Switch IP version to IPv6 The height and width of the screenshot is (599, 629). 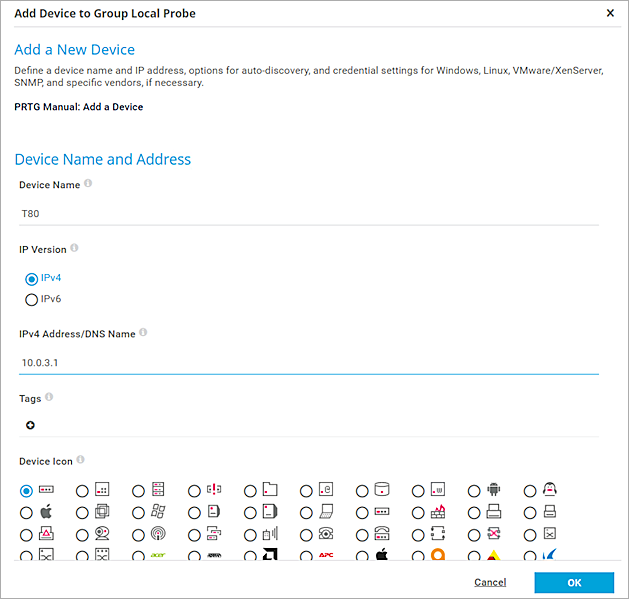pos(32,299)
